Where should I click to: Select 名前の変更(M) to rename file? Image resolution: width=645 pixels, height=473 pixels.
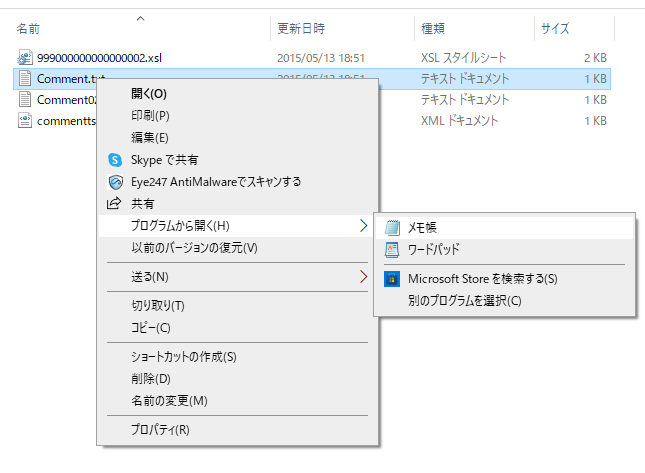point(169,401)
